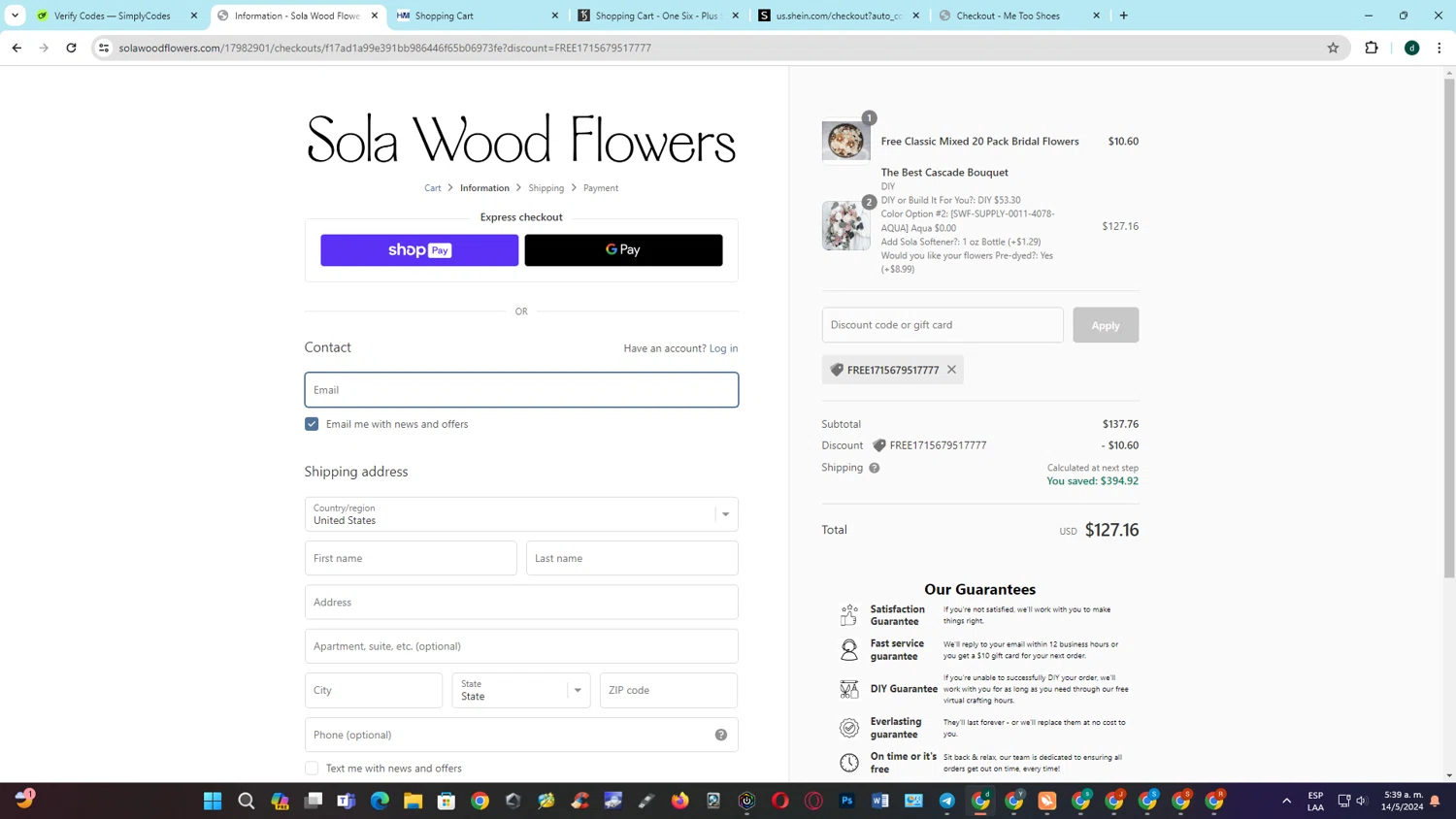Click The Best Cascade Bouquet thumbnail
The image size is (1456, 819).
(x=845, y=226)
